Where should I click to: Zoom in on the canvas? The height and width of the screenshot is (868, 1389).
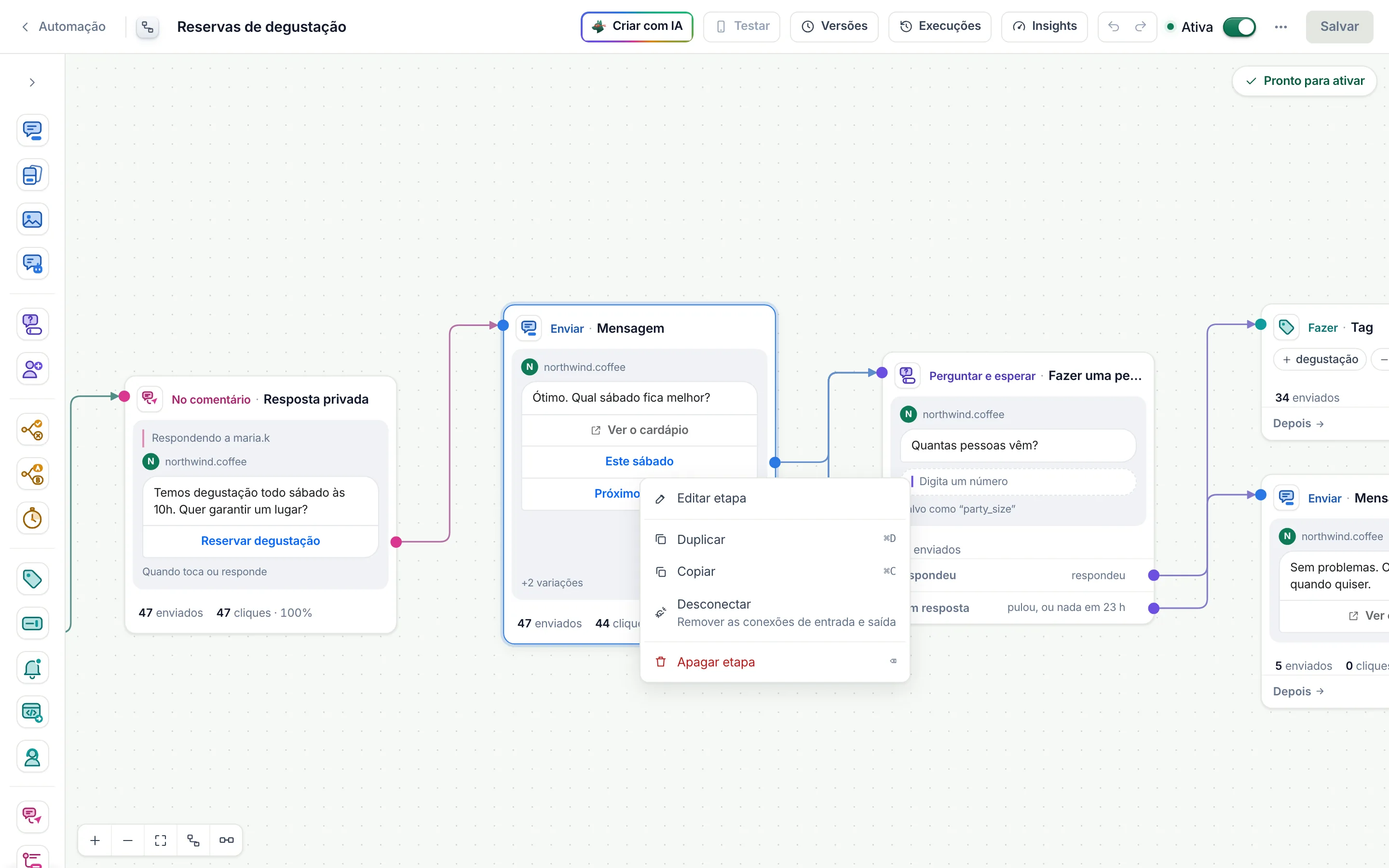pos(95,841)
